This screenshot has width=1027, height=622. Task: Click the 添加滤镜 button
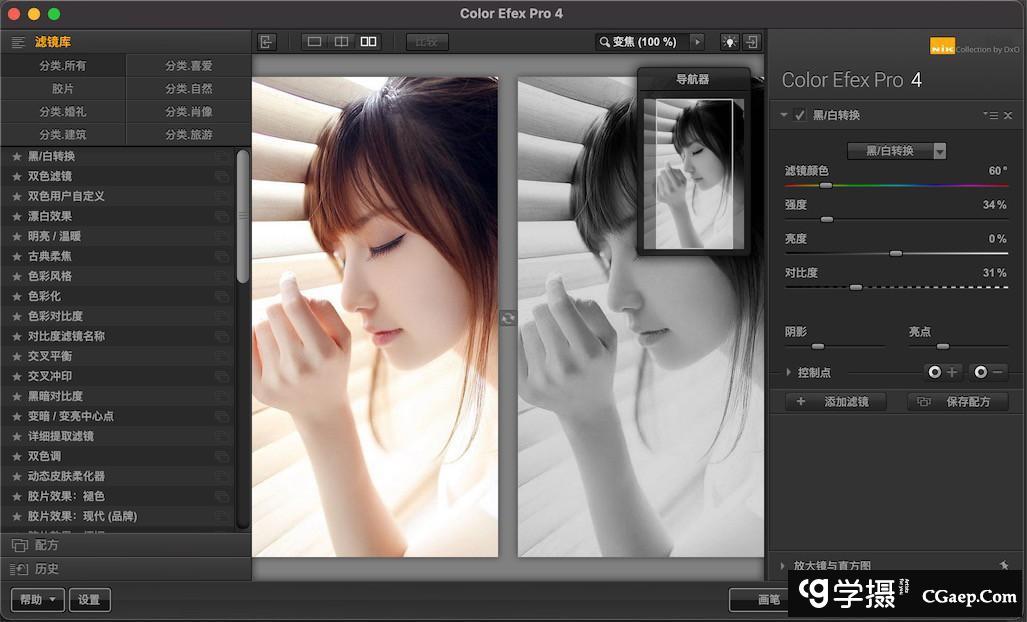[838, 402]
